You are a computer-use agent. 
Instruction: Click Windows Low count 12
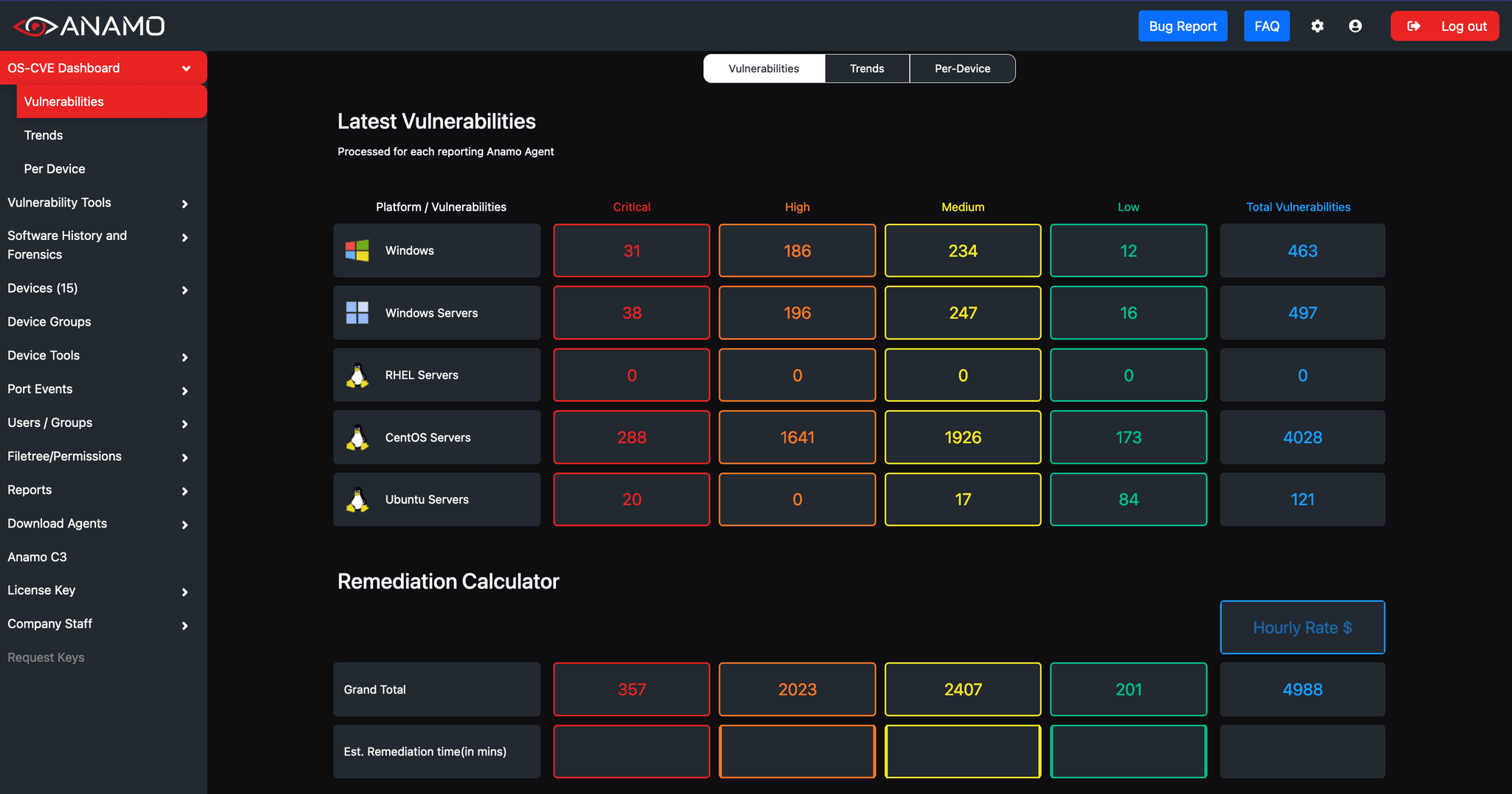pyautogui.click(x=1129, y=250)
